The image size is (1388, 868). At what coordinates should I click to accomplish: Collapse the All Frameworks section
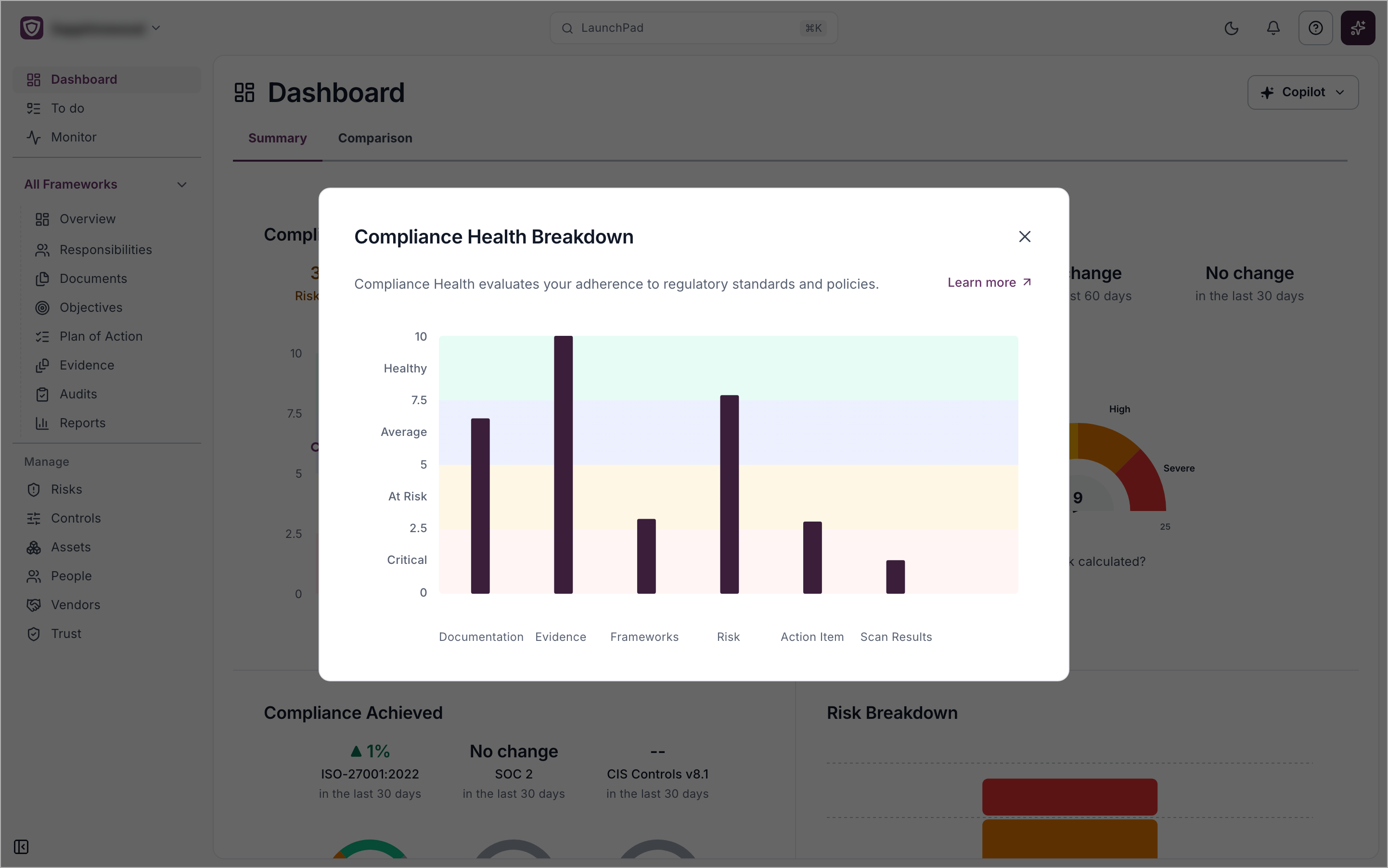(182, 184)
